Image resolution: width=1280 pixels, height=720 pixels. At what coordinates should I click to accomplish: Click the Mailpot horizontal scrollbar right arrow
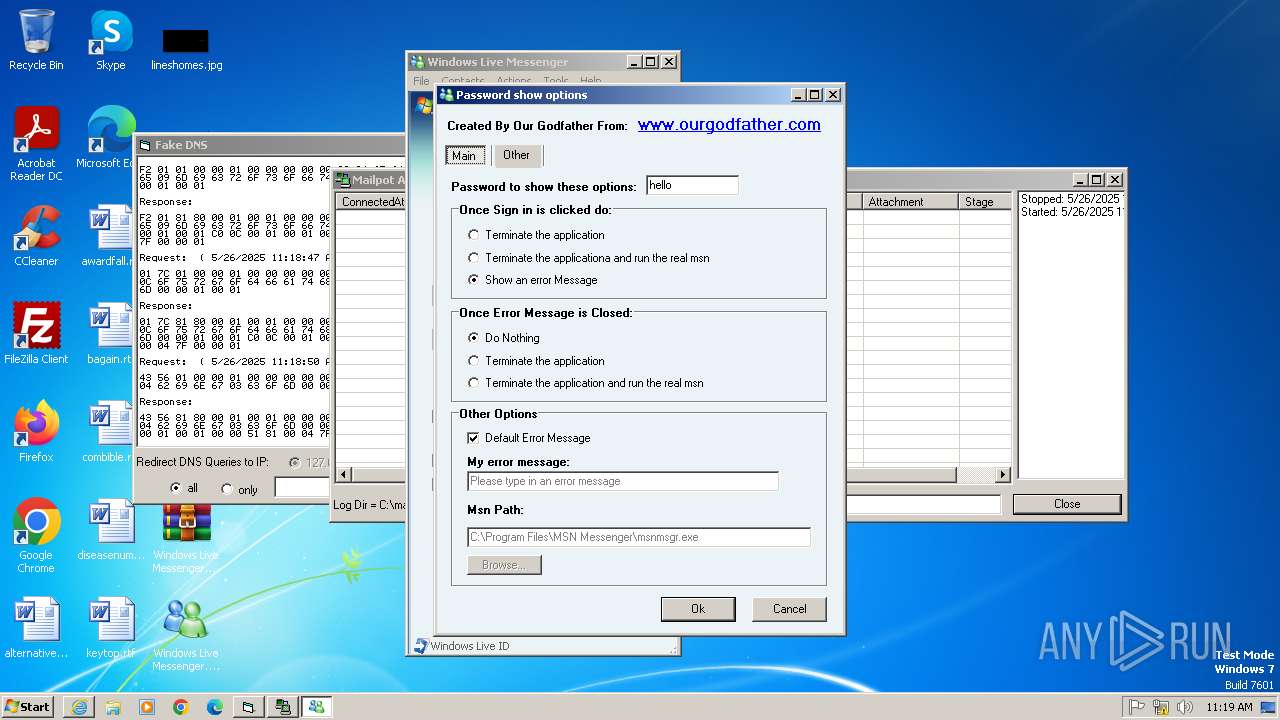point(1003,475)
